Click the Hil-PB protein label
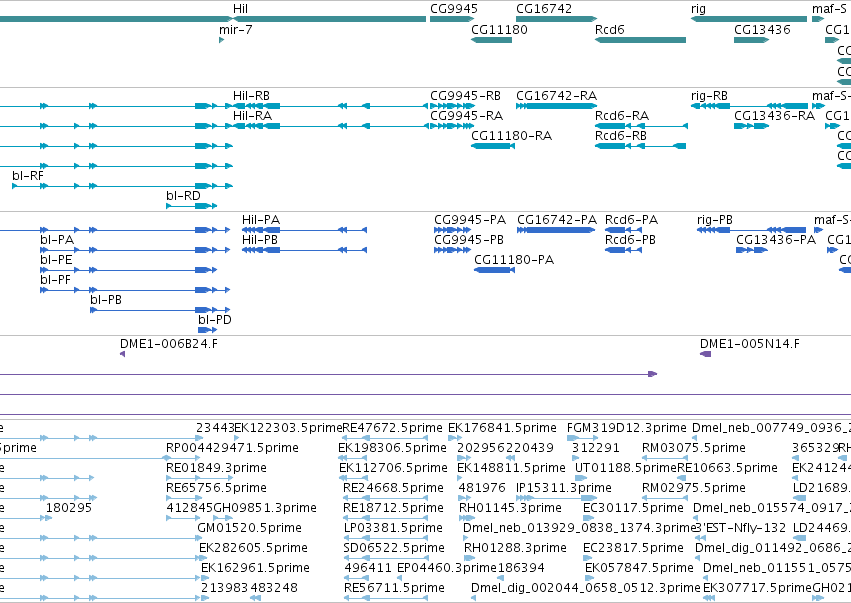 [x=260, y=240]
